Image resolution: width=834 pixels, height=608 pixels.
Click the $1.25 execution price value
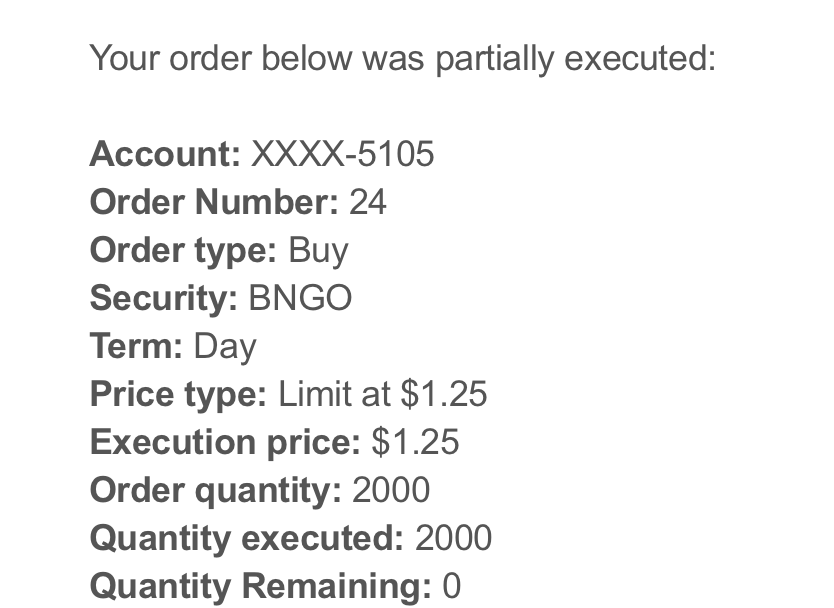(415, 442)
